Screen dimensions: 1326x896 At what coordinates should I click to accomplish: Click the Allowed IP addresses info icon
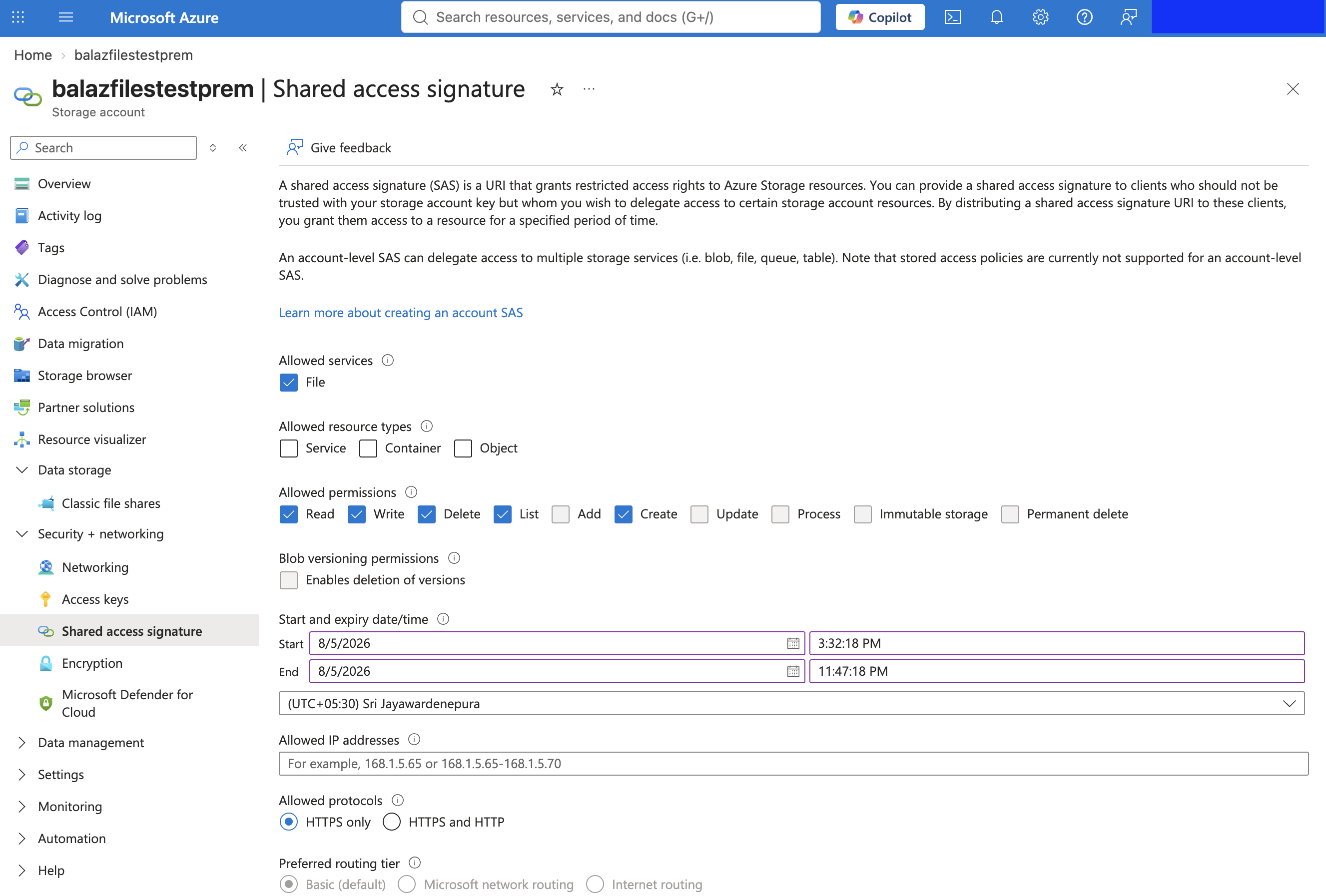coord(414,739)
